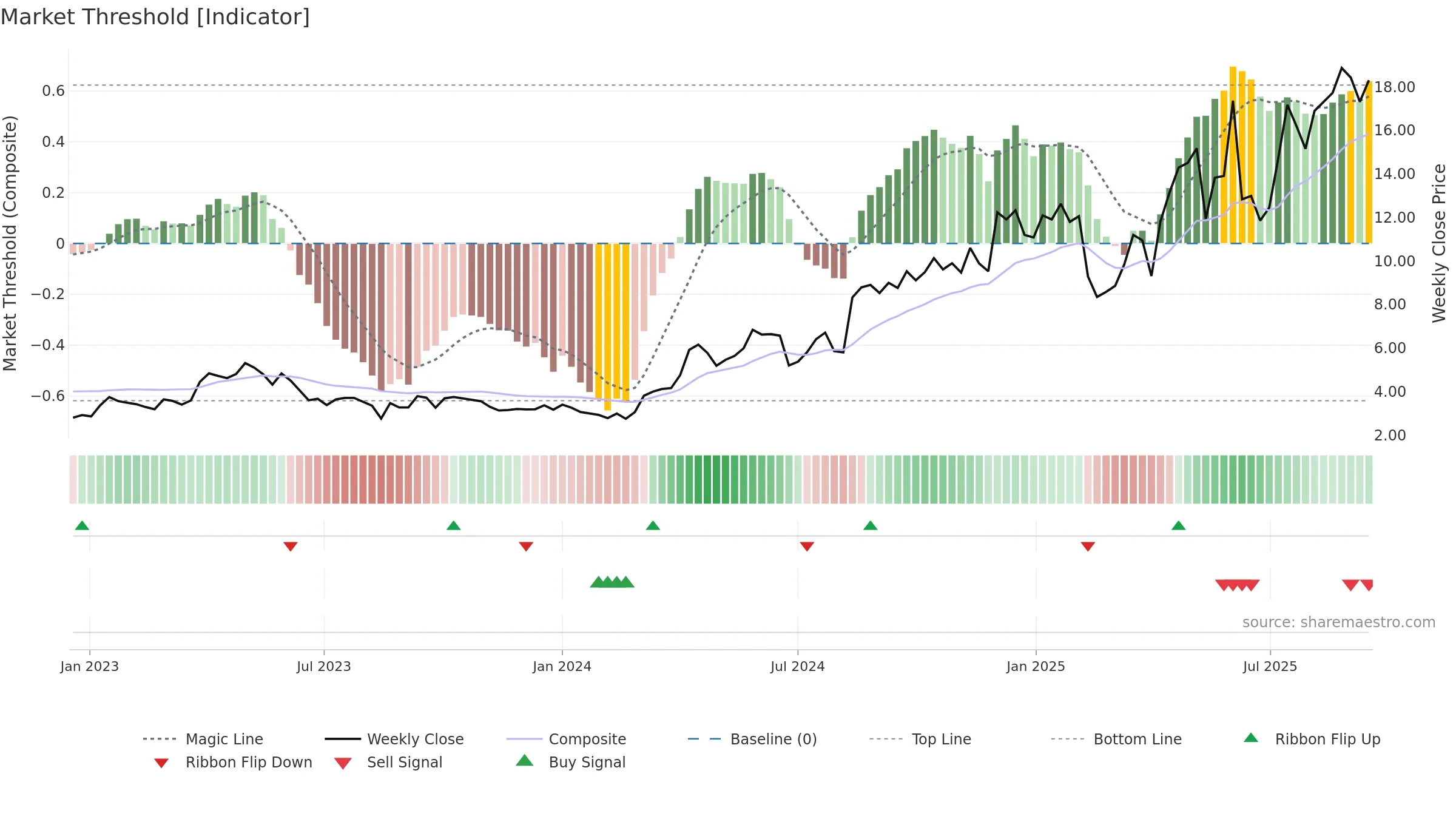Click the Market Threshold (Composite) axis title
1456x819 pixels.
coord(10,243)
